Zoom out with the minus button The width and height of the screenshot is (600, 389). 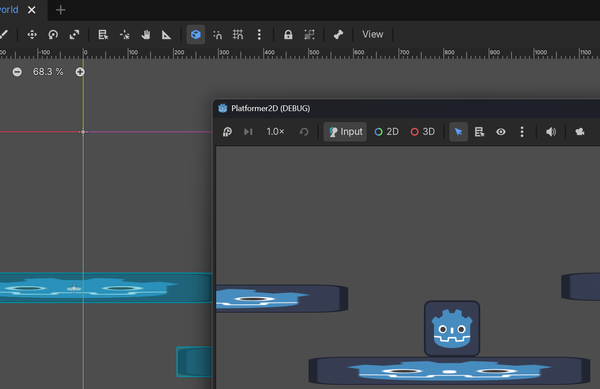tap(17, 72)
